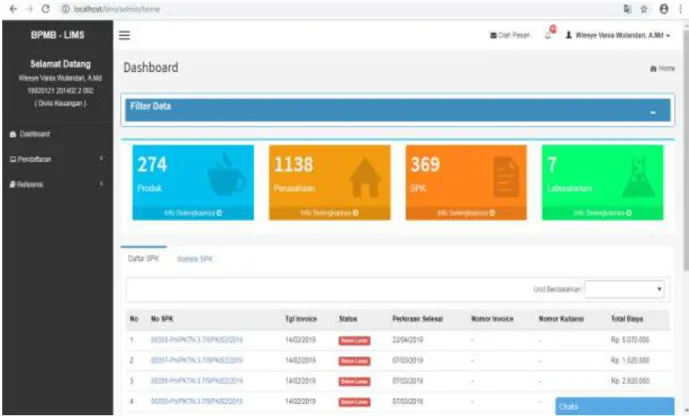Screen dimensions: 689x416
Task: Click the coffee cup icon on Produk card
Action: (226, 175)
